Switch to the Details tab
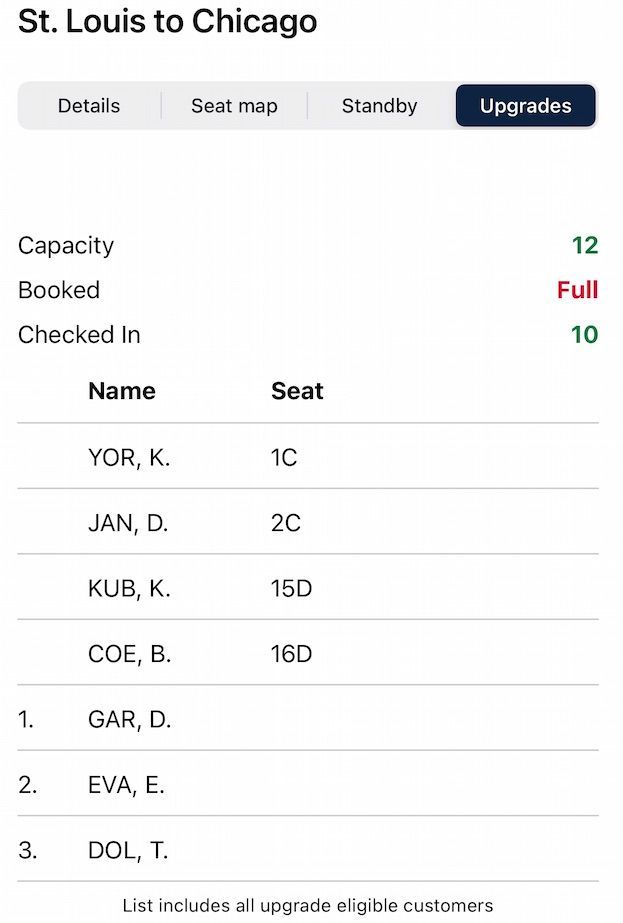The width and height of the screenshot is (623, 923). [x=89, y=106]
